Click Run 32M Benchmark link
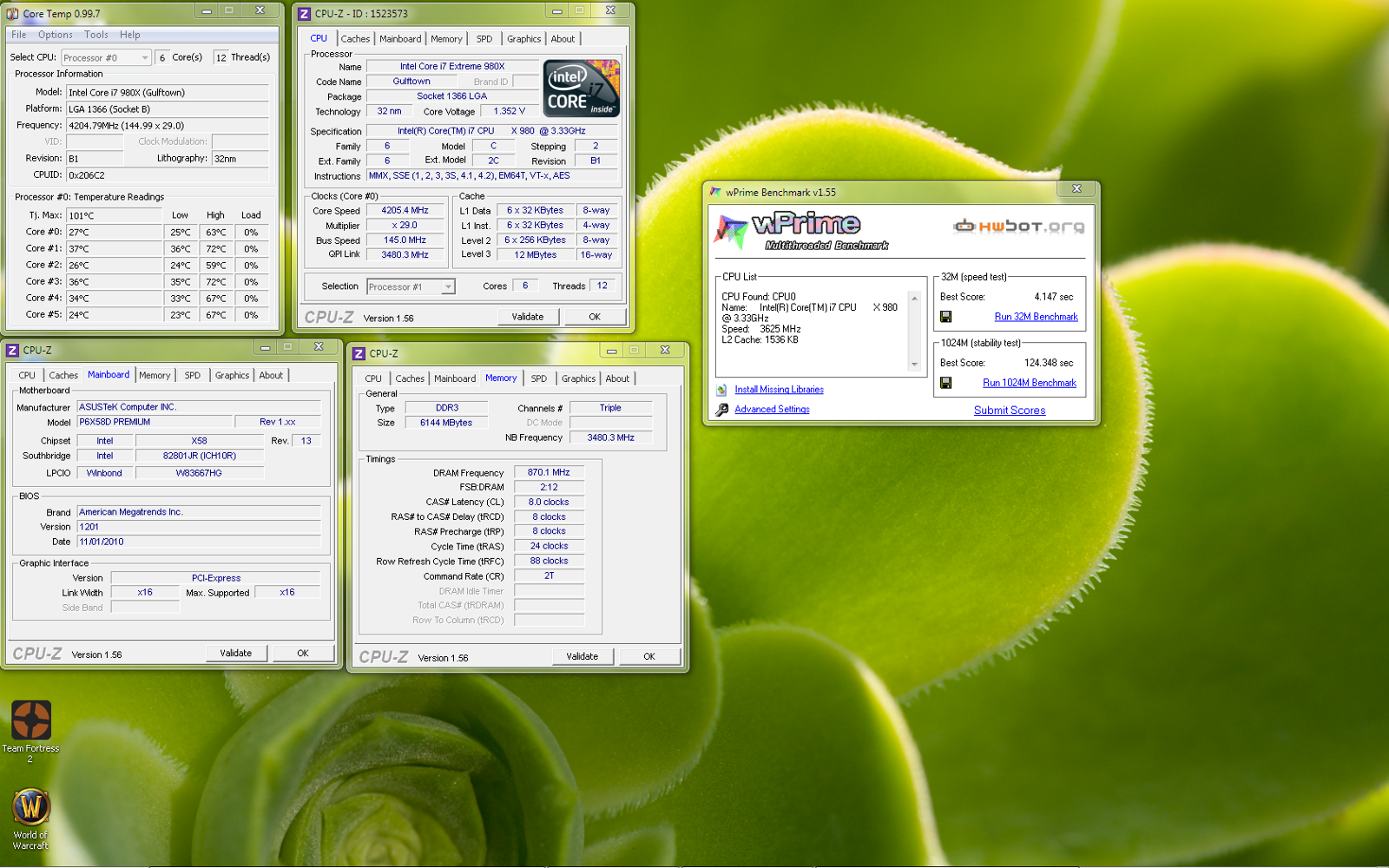The height and width of the screenshot is (868, 1389). click(1036, 317)
